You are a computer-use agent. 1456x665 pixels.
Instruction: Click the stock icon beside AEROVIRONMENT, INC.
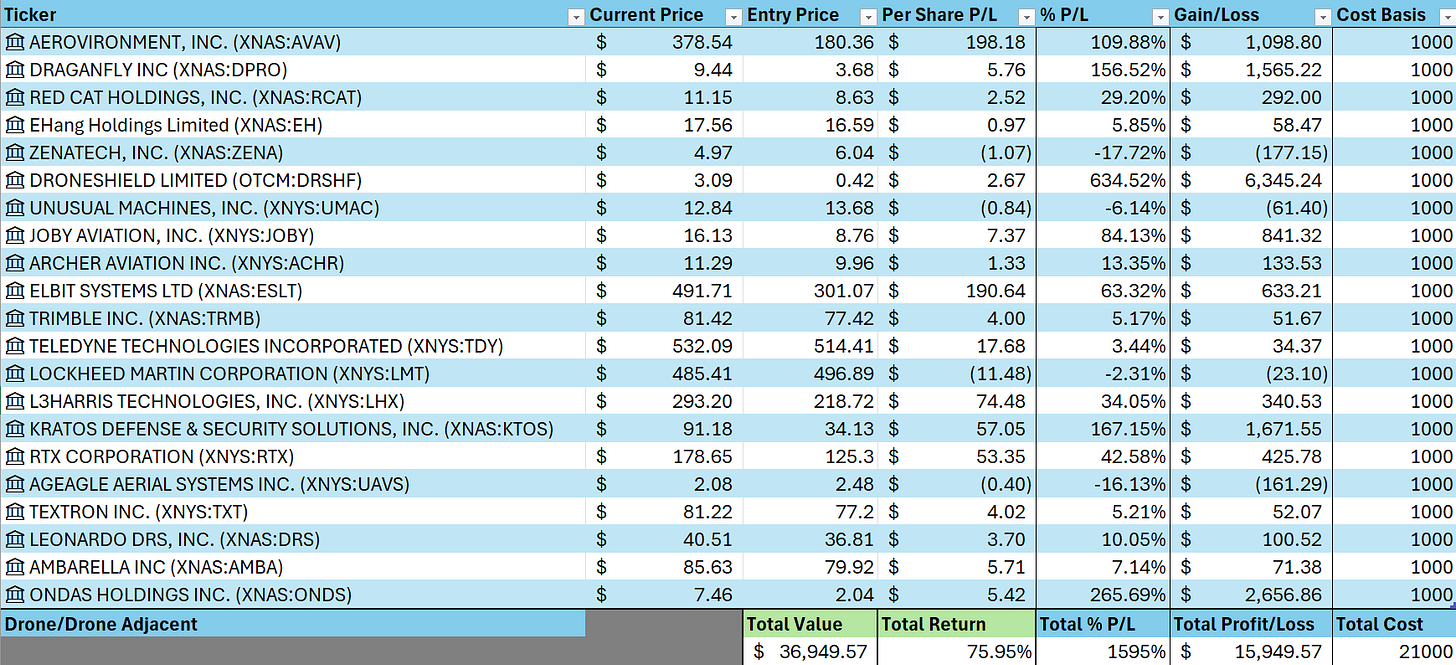point(15,42)
